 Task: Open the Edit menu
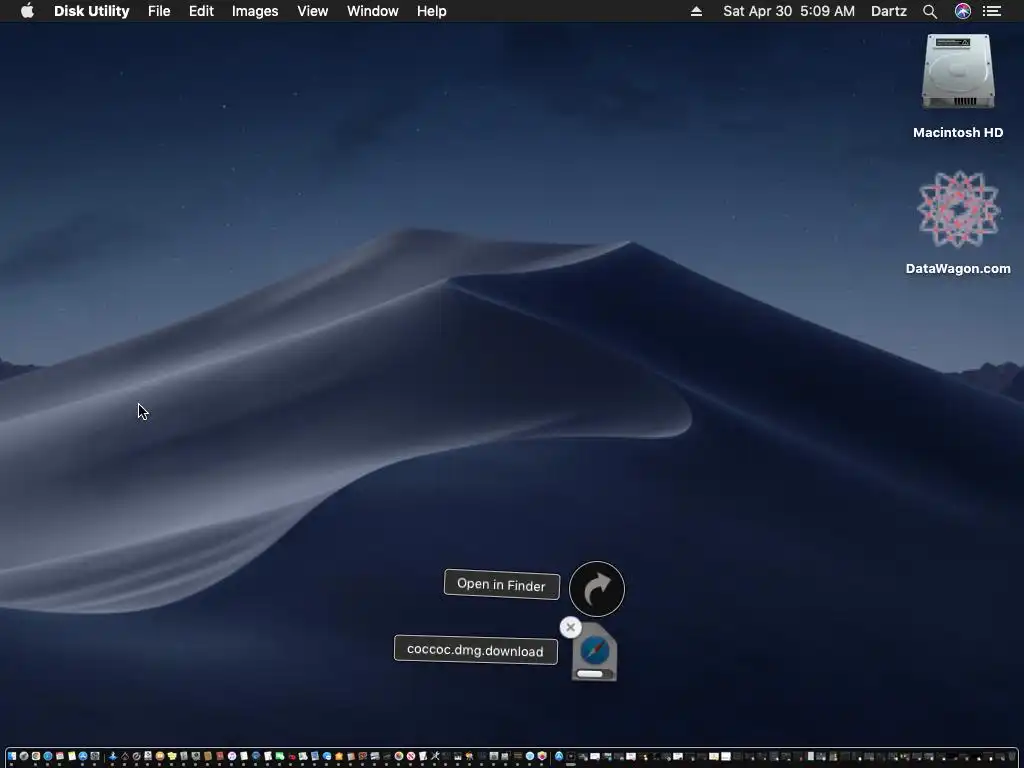[201, 11]
